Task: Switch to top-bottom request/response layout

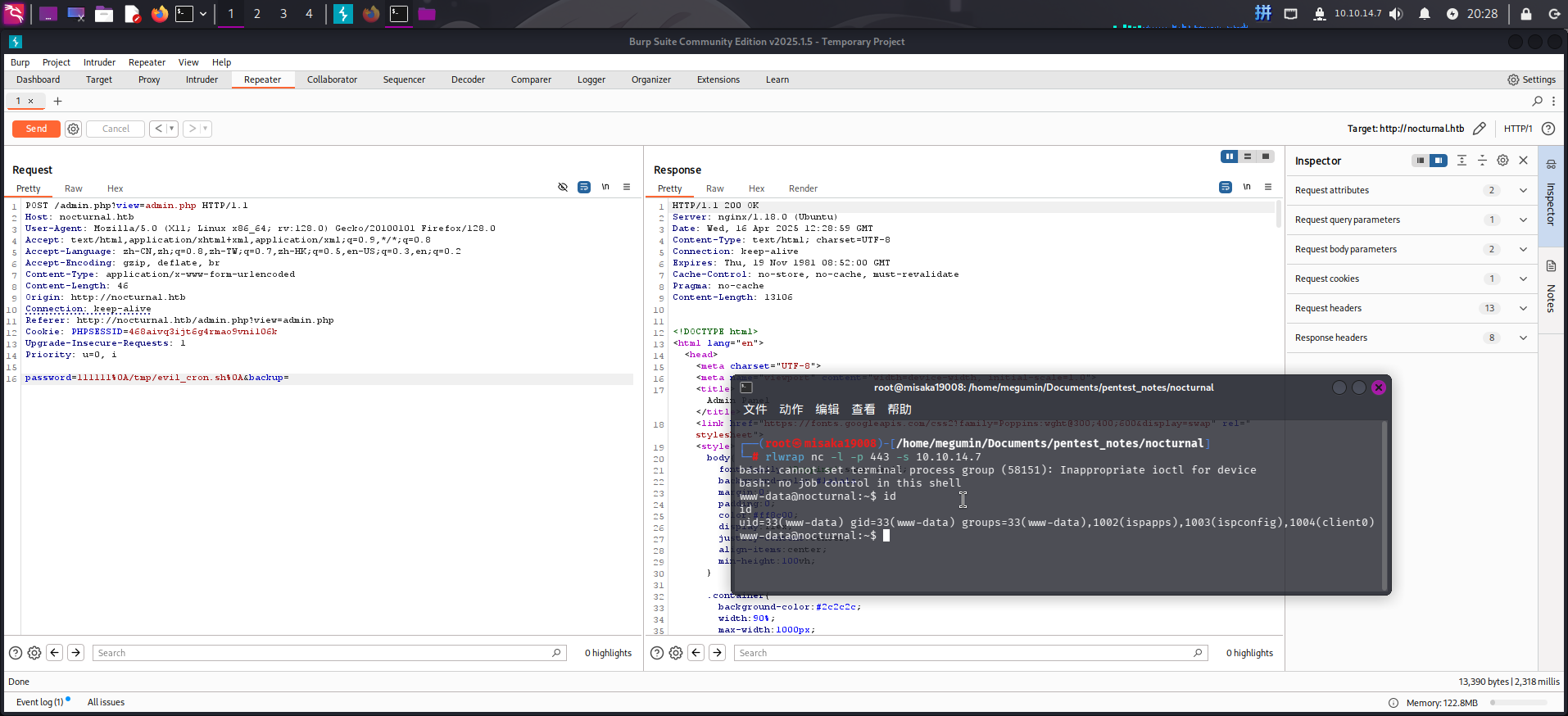Action: tap(1248, 156)
